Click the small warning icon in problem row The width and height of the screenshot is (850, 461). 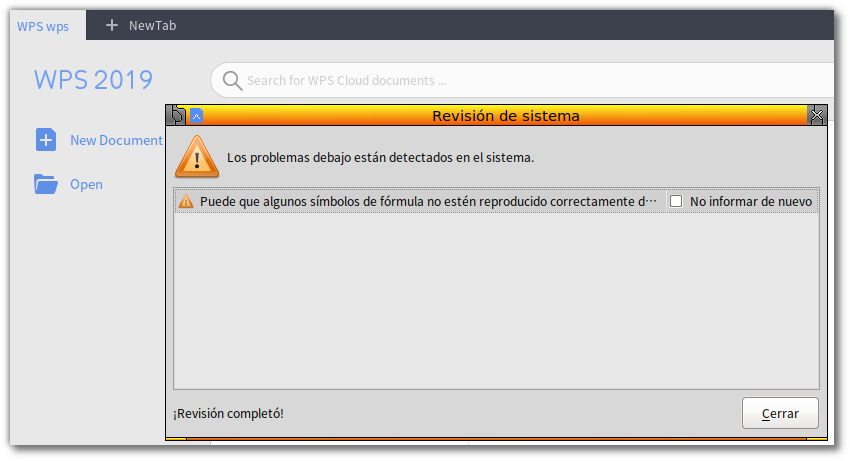pyautogui.click(x=186, y=201)
